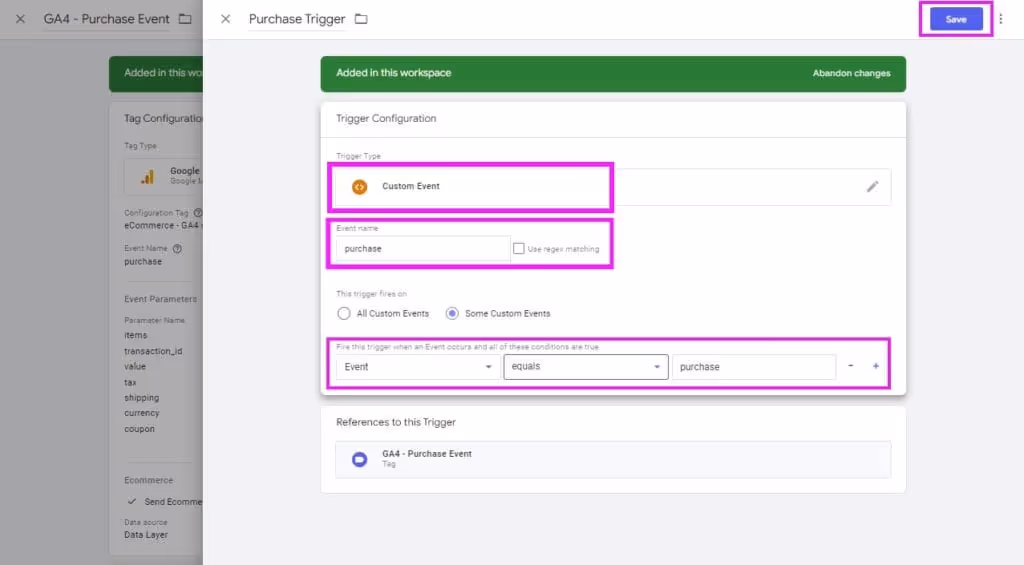1024x565 pixels.
Task: Open the three-dot more actions menu
Action: (1000, 19)
